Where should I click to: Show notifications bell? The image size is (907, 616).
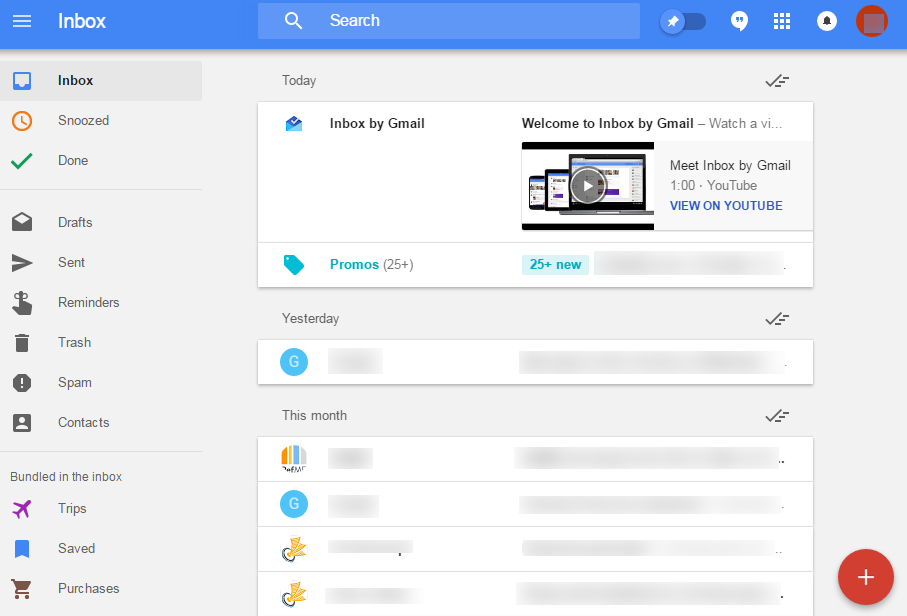(827, 21)
